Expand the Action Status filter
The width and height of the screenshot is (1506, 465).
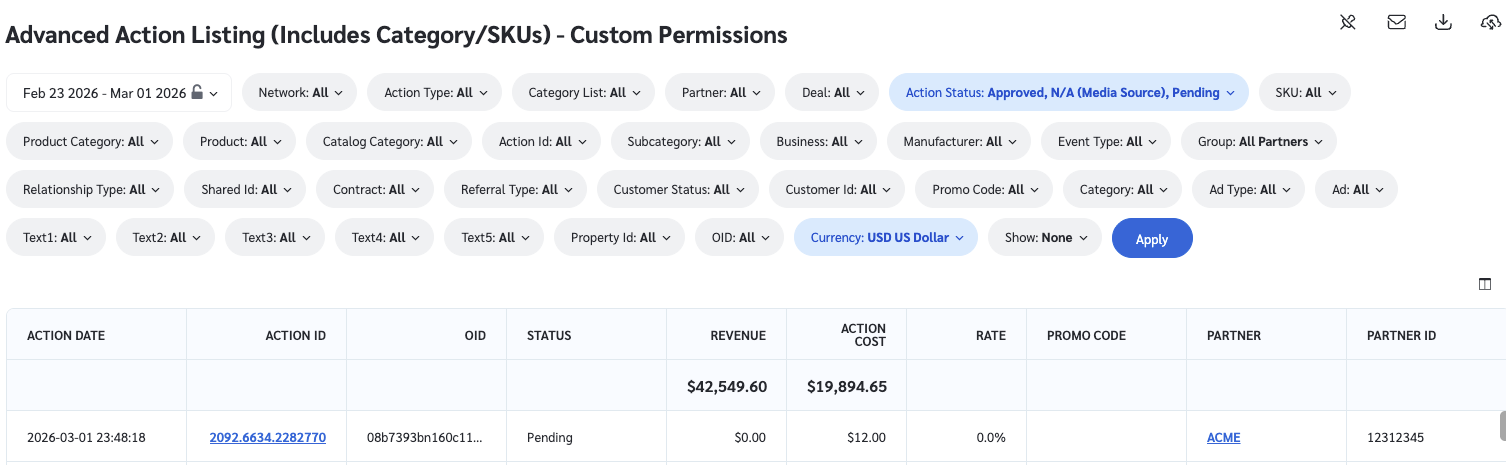coord(1068,93)
